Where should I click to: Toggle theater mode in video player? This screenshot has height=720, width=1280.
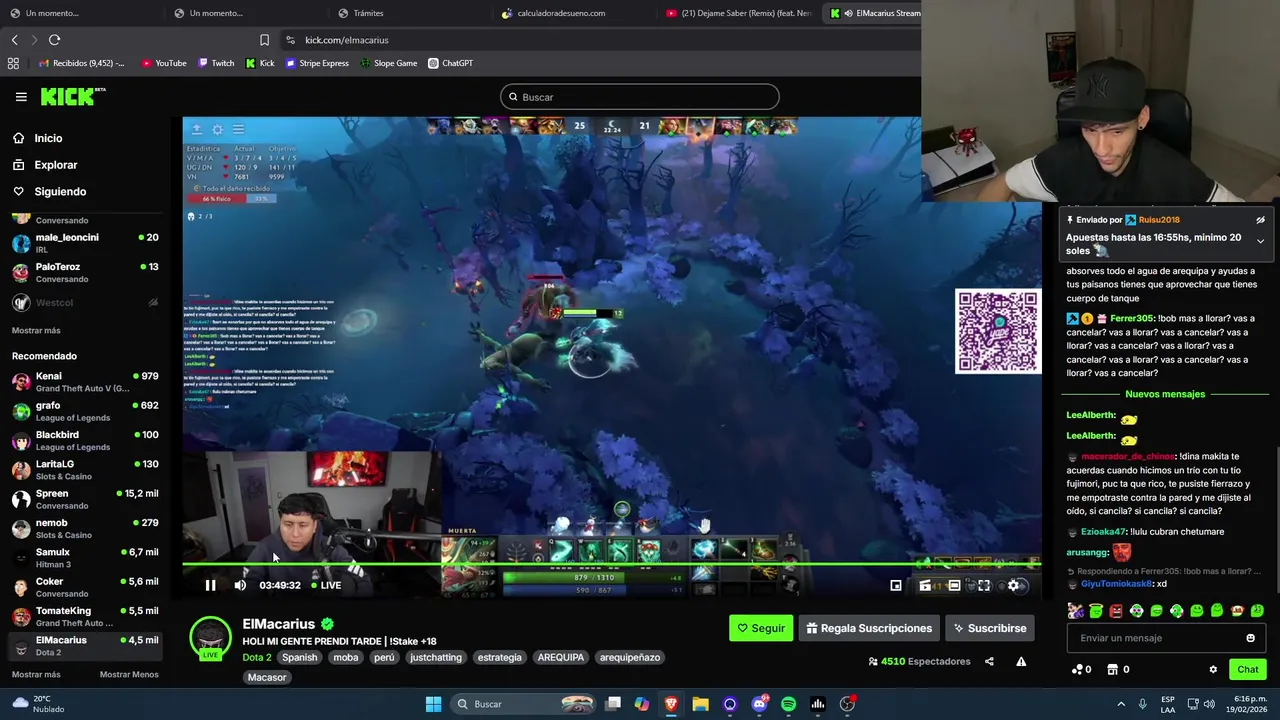point(954,585)
